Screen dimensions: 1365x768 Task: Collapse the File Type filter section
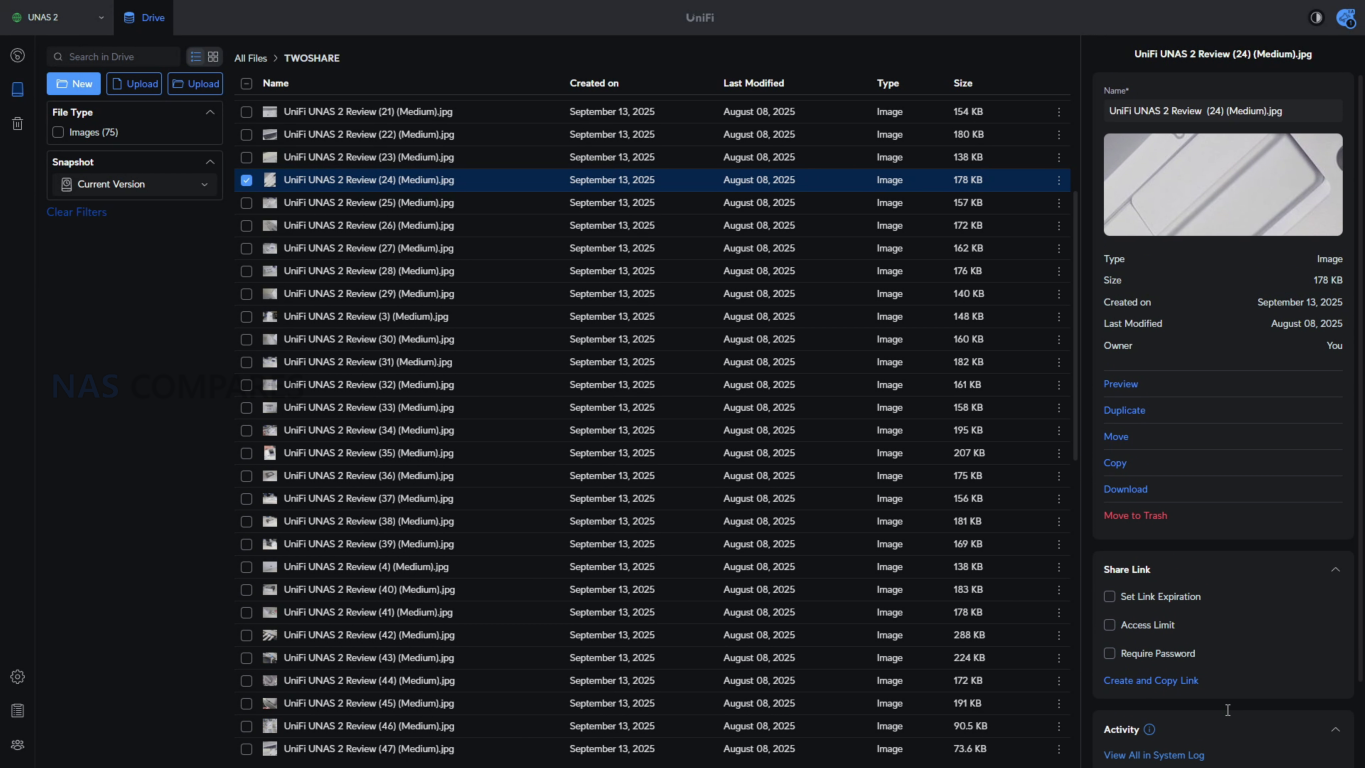pos(210,112)
